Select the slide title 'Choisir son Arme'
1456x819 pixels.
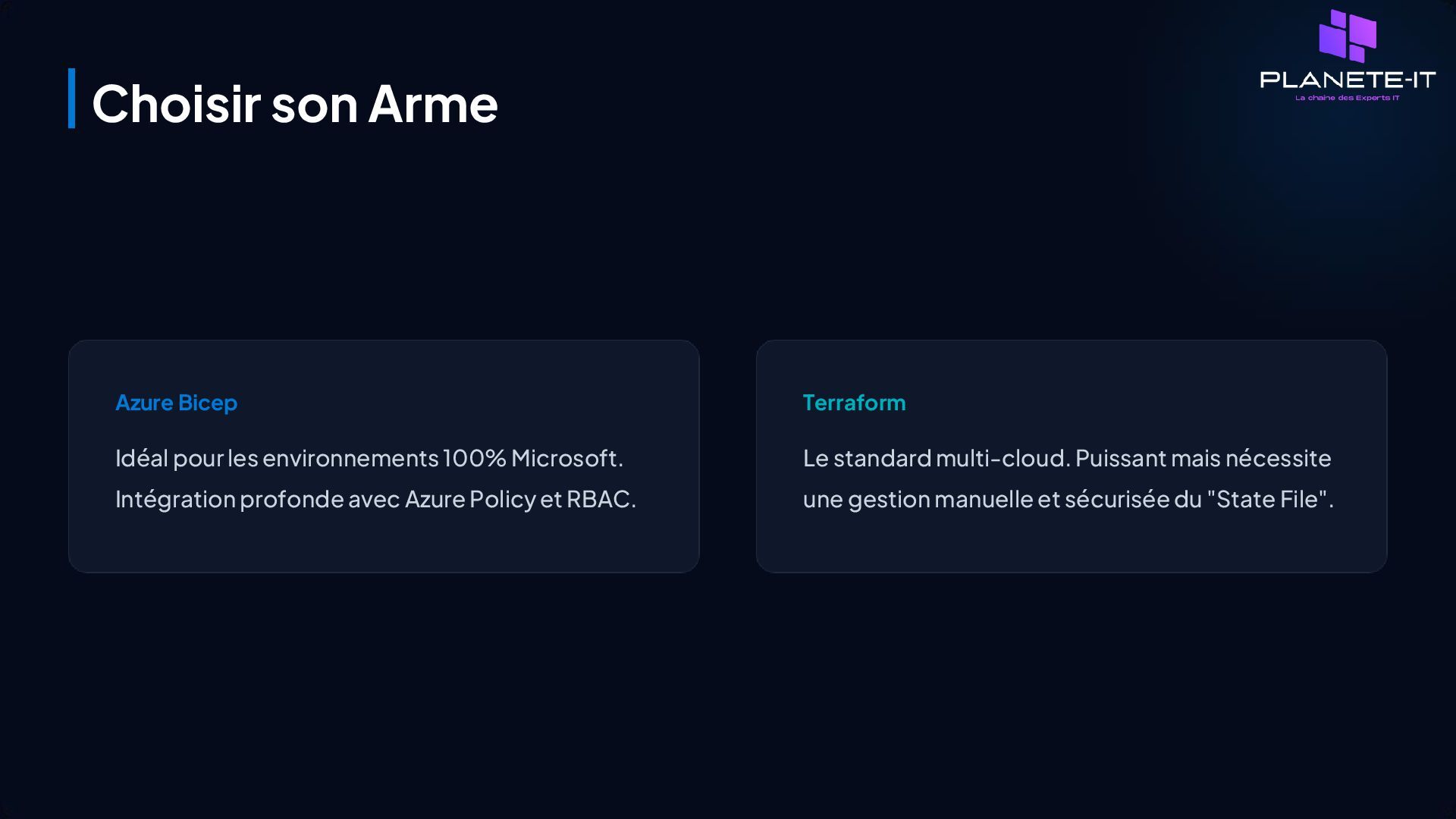point(294,103)
